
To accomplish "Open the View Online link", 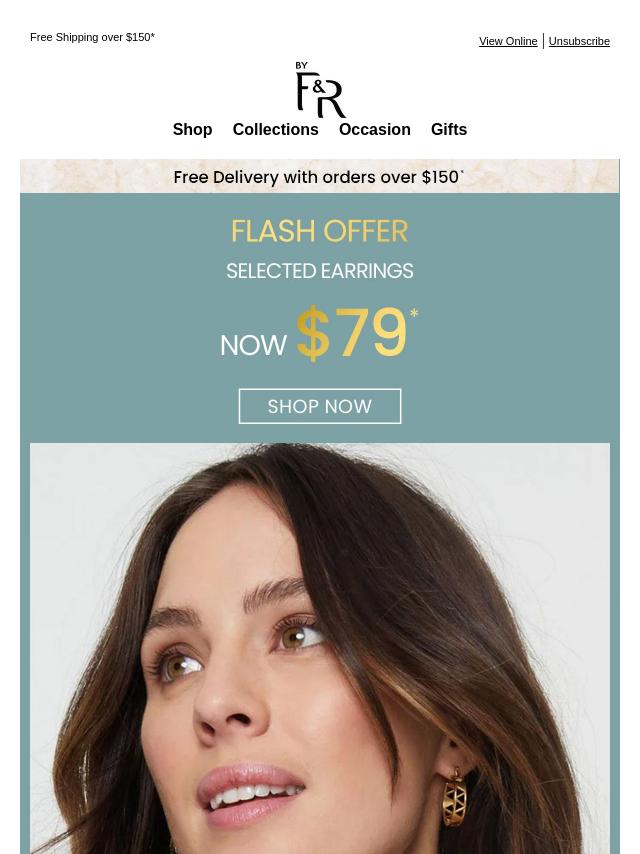I will click(508, 41).
